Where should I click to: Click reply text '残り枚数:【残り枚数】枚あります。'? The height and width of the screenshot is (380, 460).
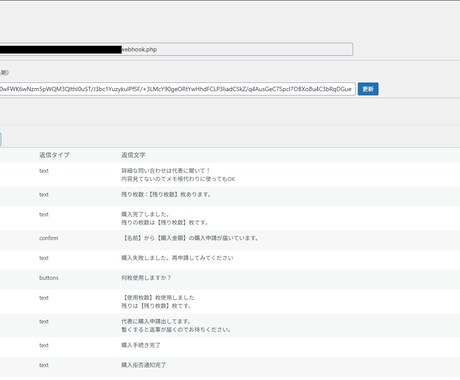(166, 194)
